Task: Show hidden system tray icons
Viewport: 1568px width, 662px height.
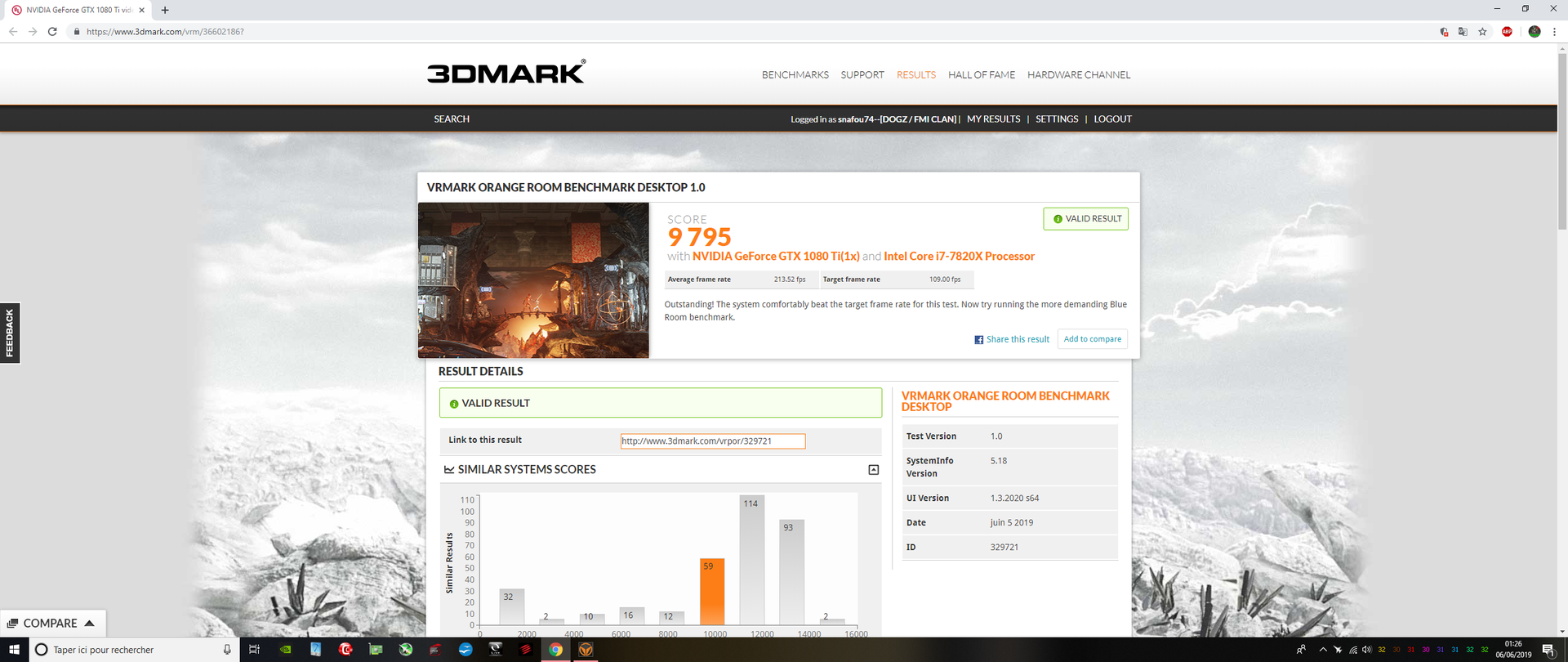Action: click(x=1323, y=650)
